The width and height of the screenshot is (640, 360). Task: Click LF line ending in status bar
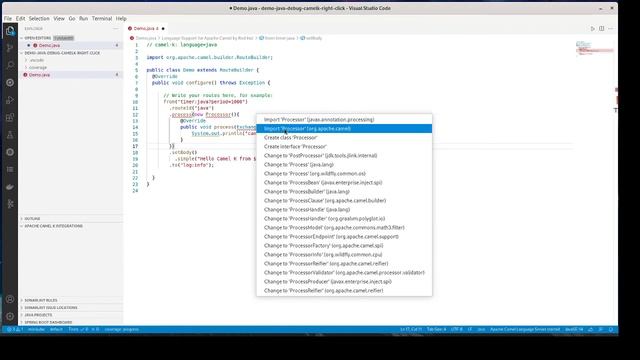tap(470, 329)
